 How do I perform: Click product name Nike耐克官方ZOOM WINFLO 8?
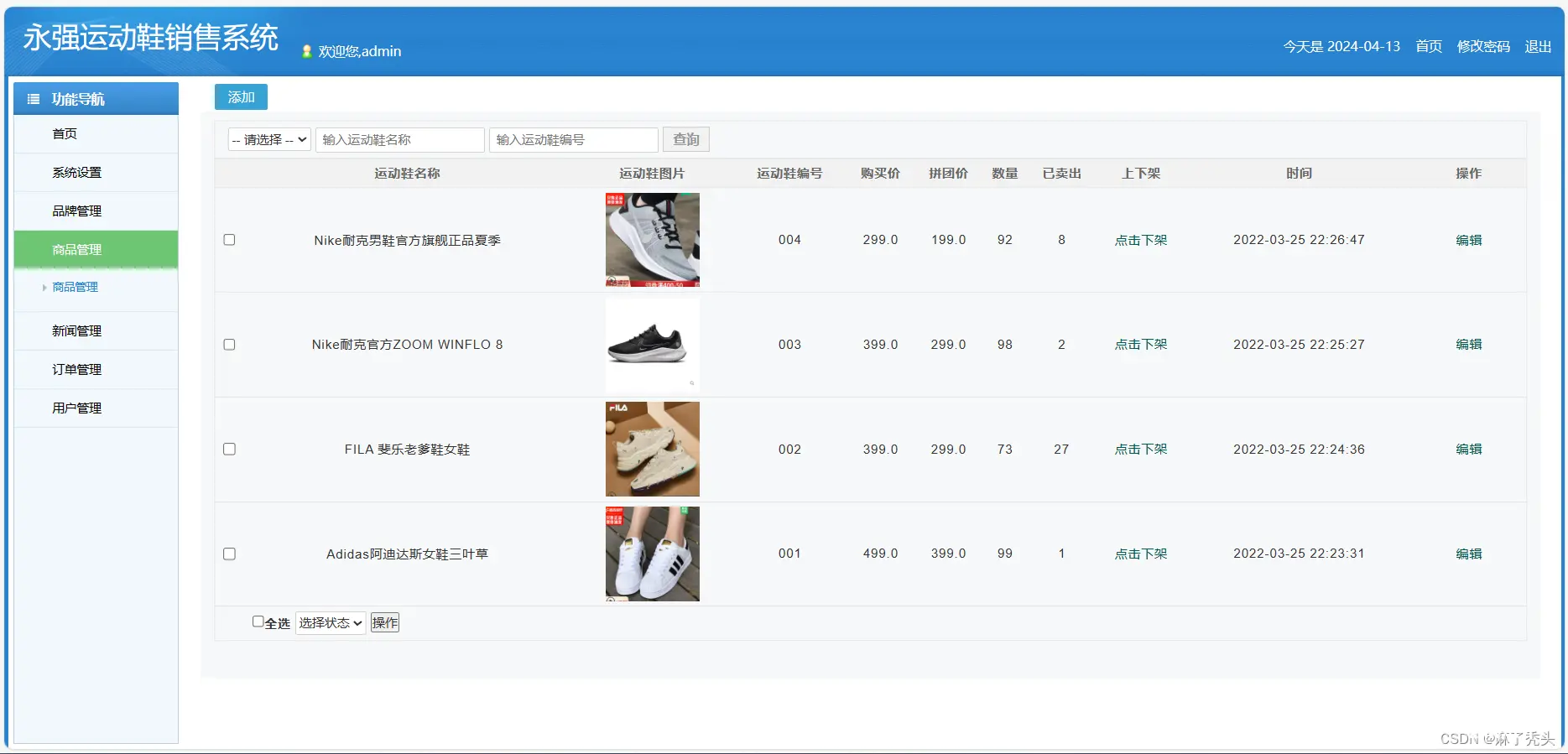click(407, 345)
